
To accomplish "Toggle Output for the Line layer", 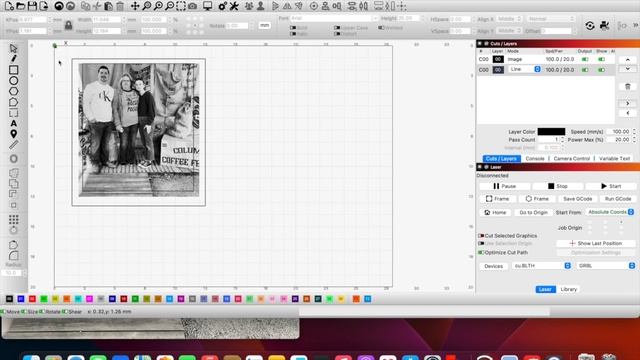I will 585,70.
